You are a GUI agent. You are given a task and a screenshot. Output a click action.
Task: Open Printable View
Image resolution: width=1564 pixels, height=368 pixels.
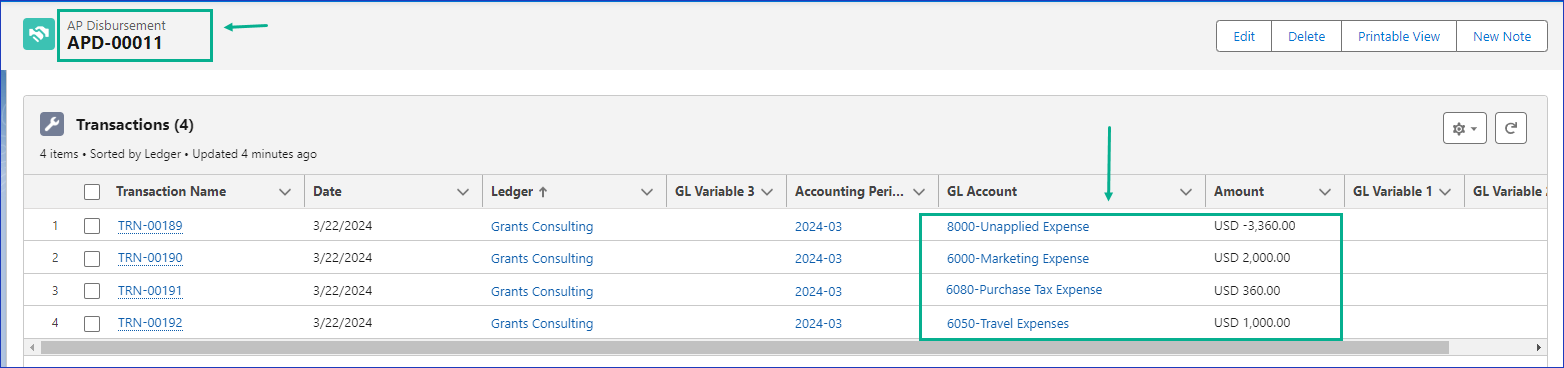1399,36
